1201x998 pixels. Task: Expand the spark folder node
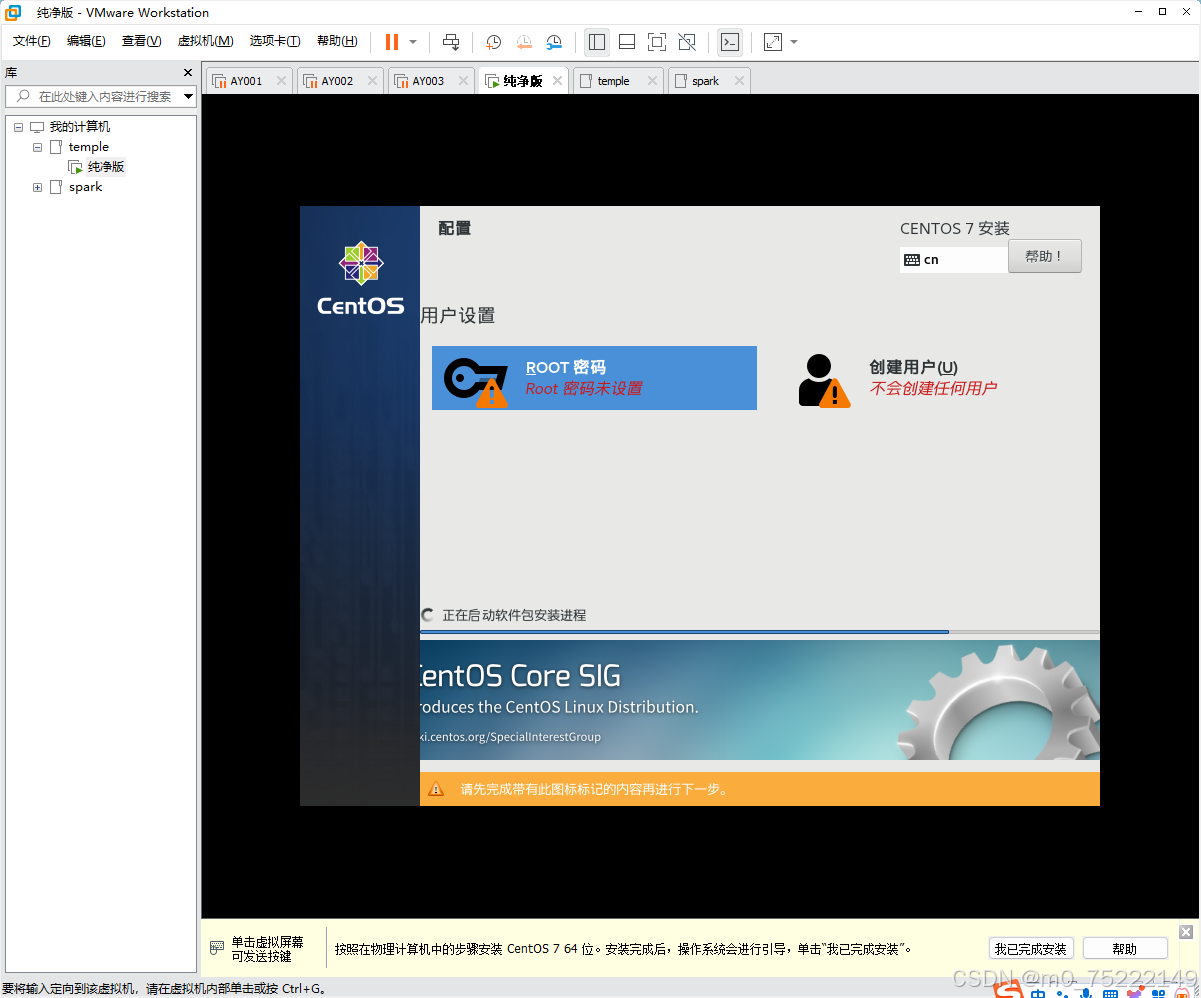(x=38, y=187)
